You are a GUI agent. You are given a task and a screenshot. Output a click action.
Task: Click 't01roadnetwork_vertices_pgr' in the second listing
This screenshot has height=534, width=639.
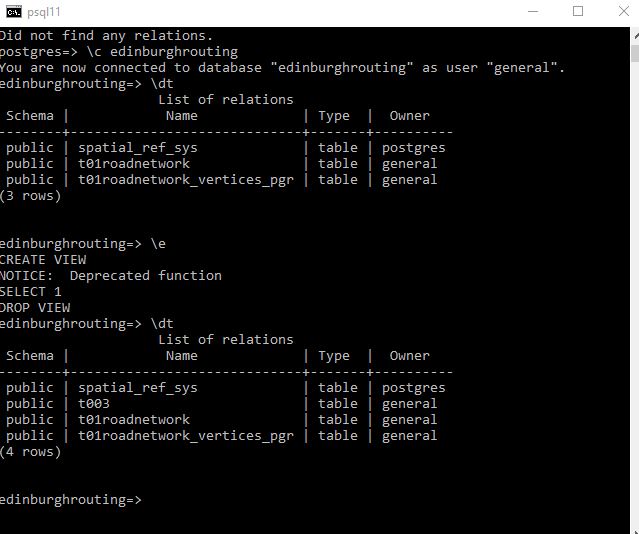pos(186,436)
